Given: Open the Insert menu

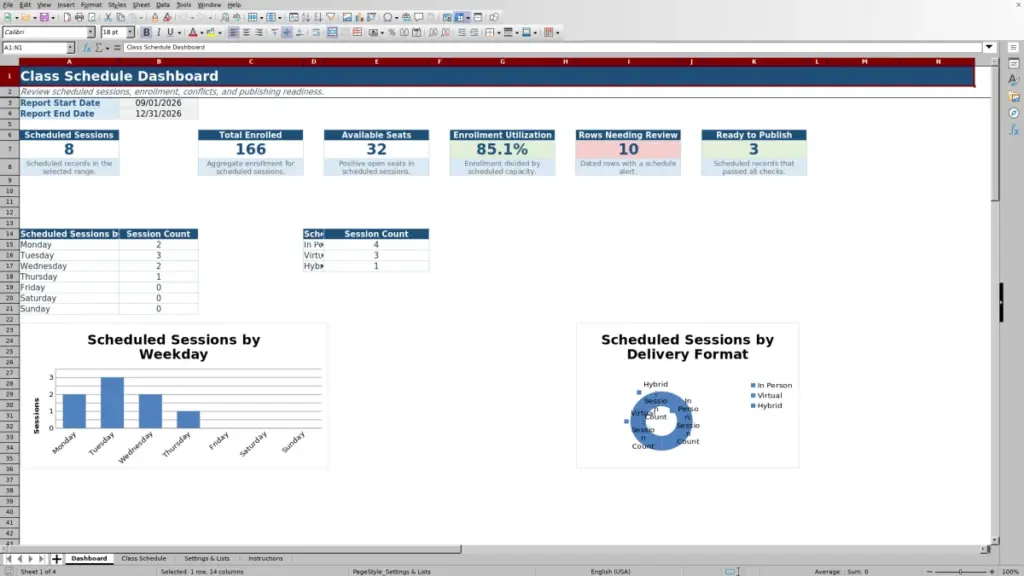Looking at the screenshot, I should pyautogui.click(x=65, y=5).
